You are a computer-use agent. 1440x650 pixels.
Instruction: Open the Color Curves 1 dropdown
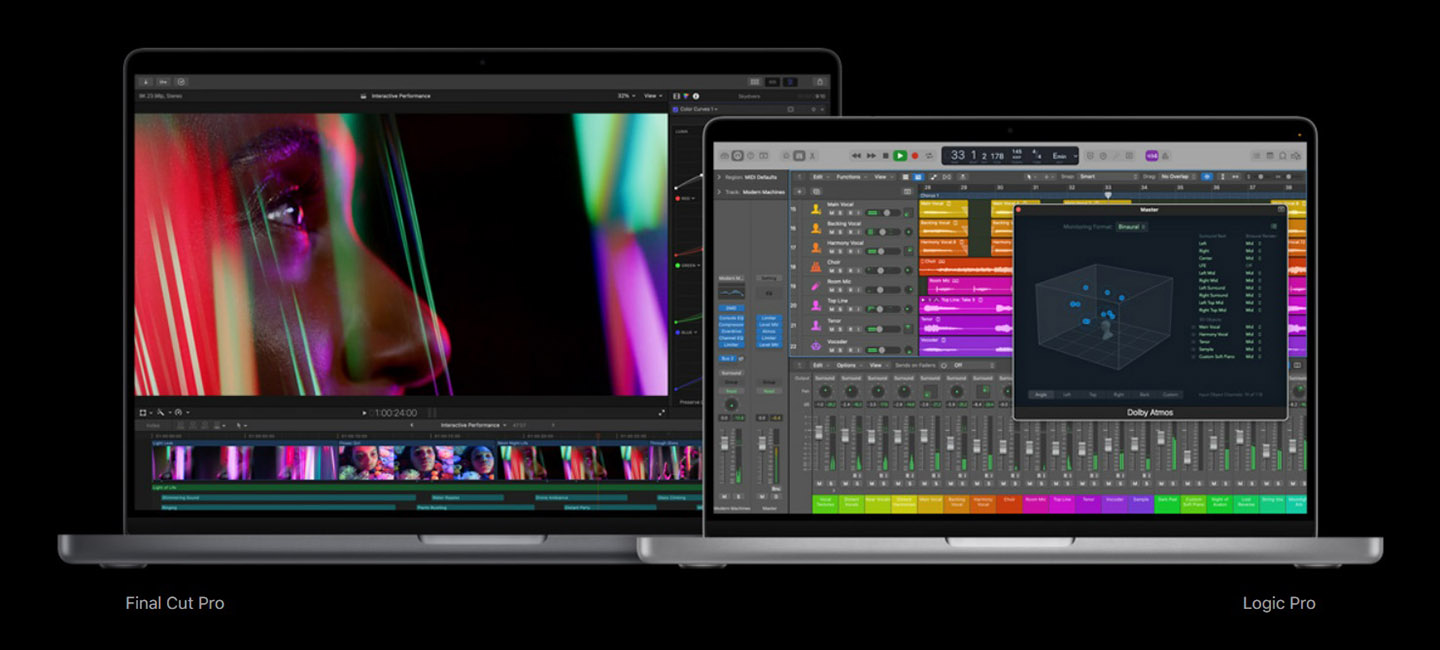pyautogui.click(x=701, y=109)
